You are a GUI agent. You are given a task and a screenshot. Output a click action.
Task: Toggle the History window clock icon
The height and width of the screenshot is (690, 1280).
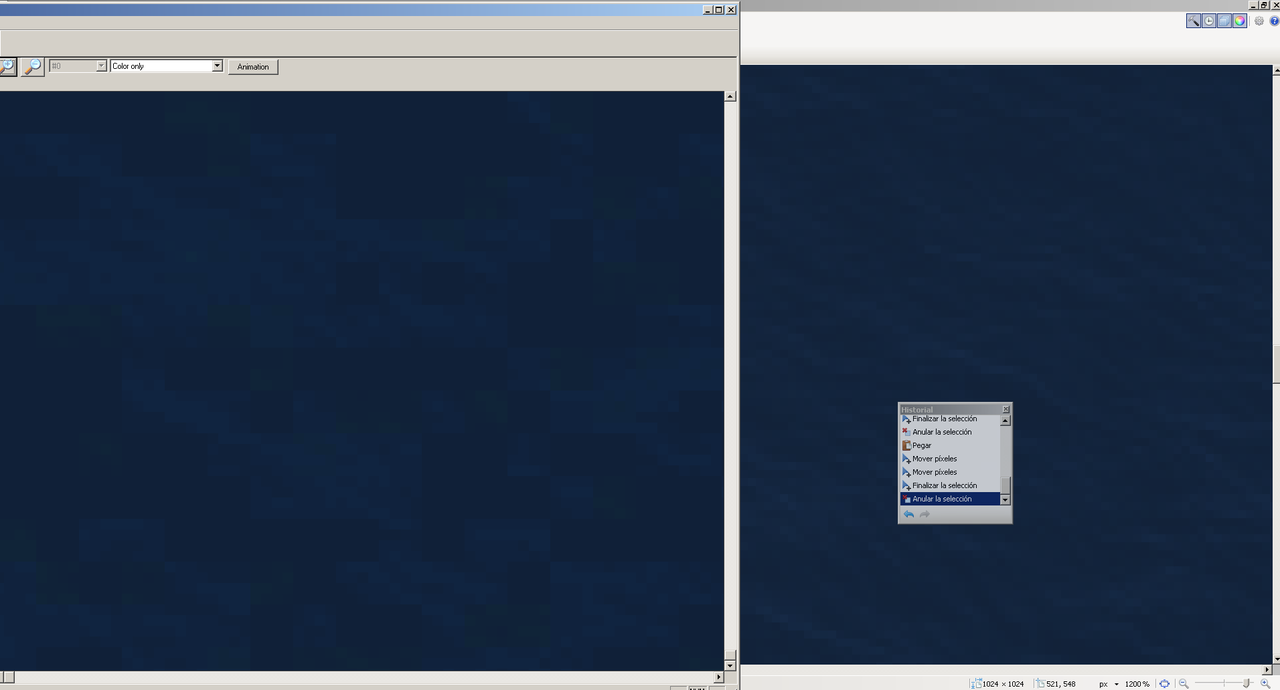pyautogui.click(x=1209, y=20)
